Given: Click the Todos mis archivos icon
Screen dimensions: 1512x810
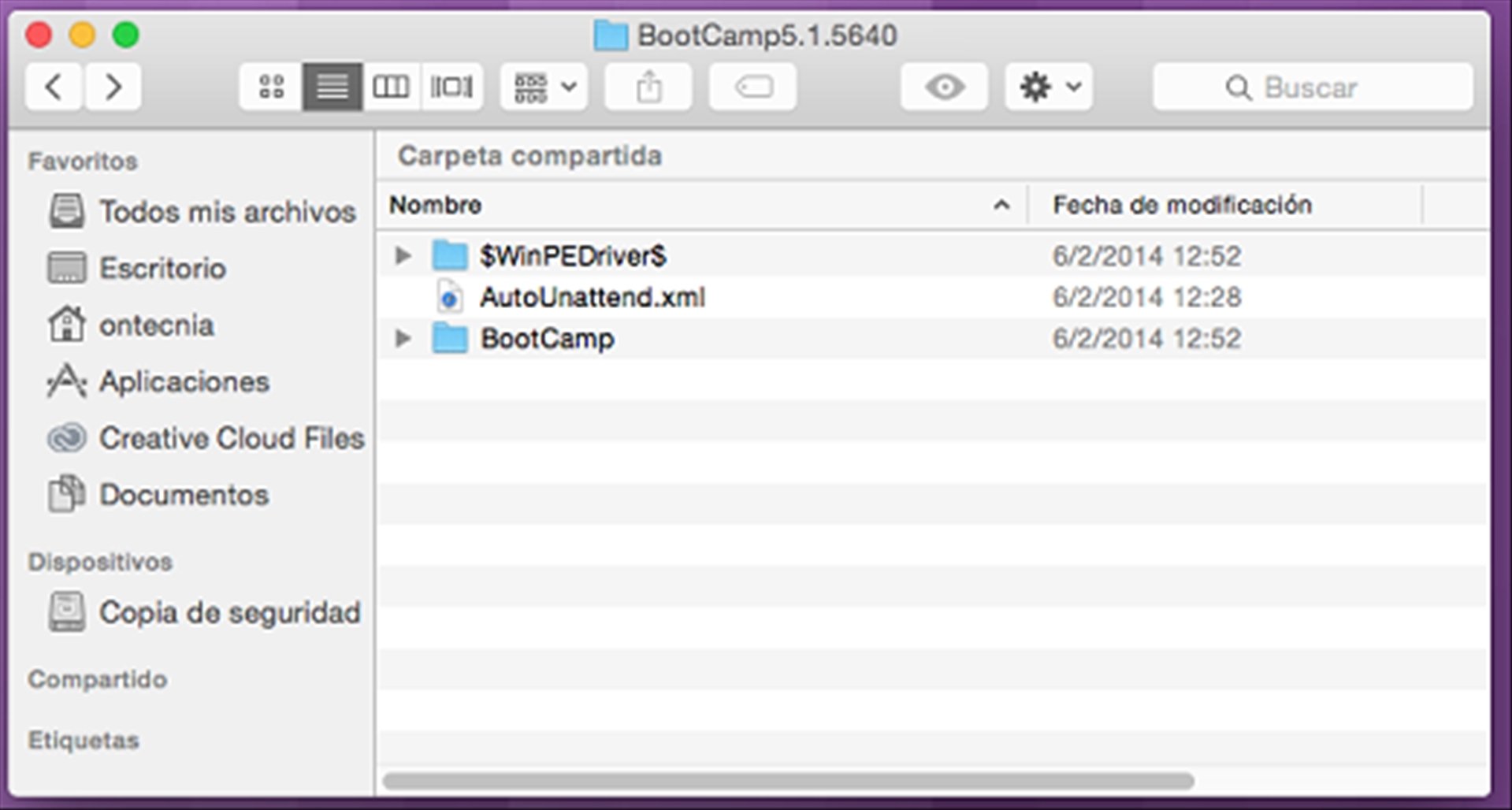Looking at the screenshot, I should 67,212.
